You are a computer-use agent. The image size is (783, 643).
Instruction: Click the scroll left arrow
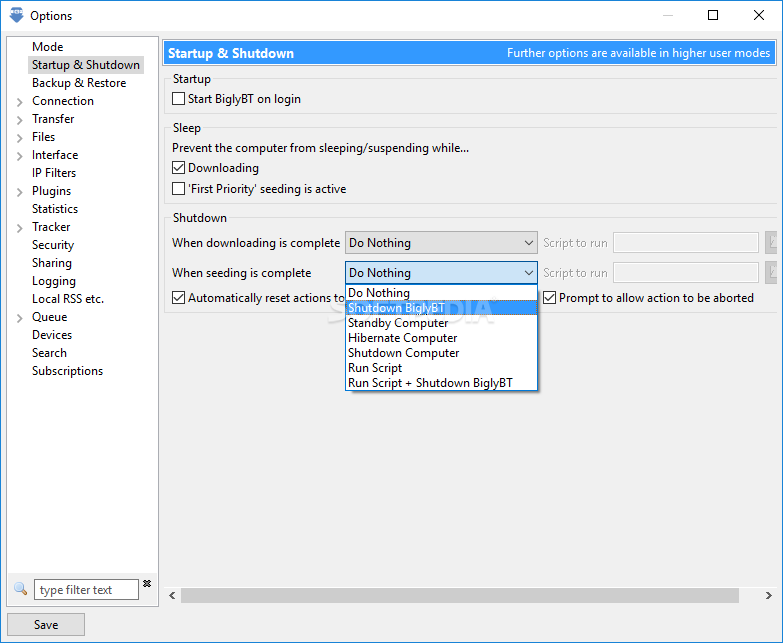point(172,595)
